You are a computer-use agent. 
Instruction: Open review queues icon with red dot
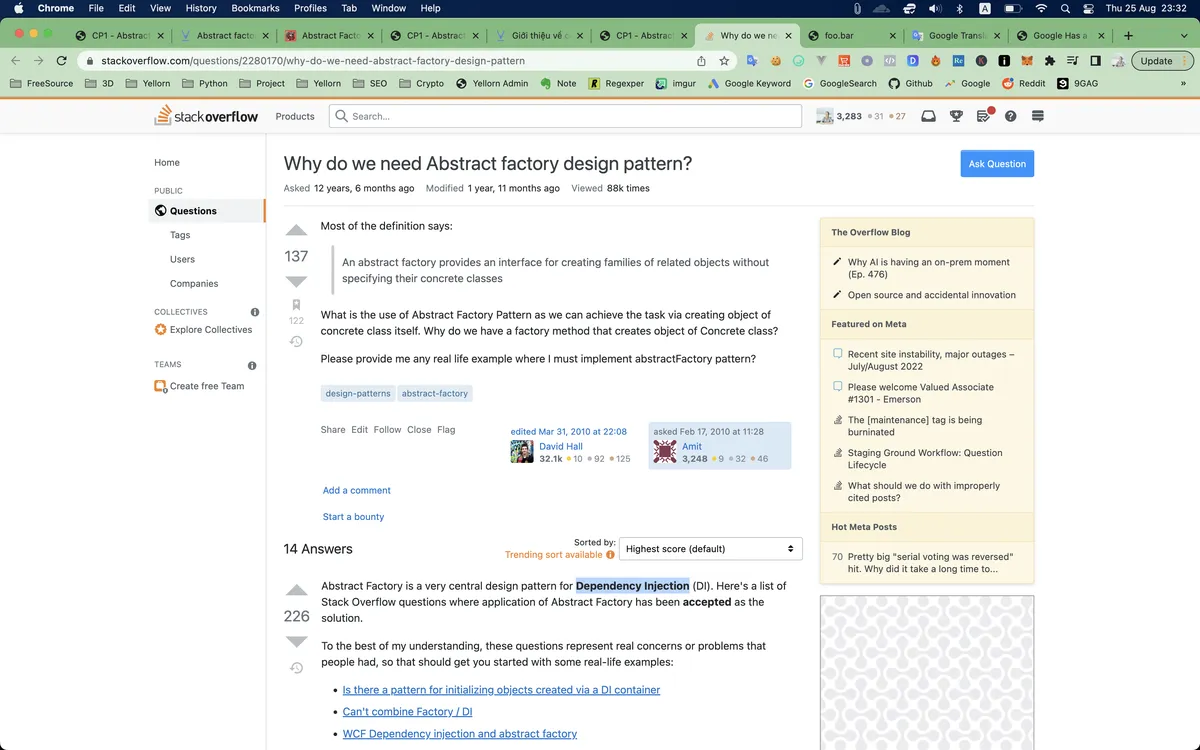click(984, 115)
